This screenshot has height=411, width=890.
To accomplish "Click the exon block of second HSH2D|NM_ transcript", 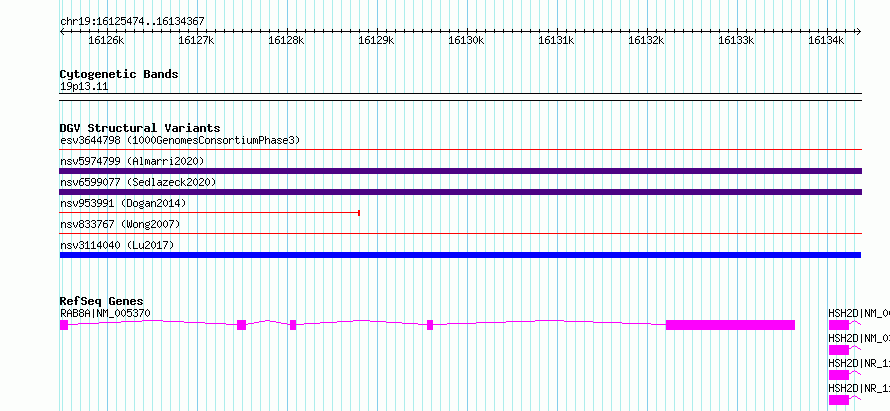I will coord(838,350).
